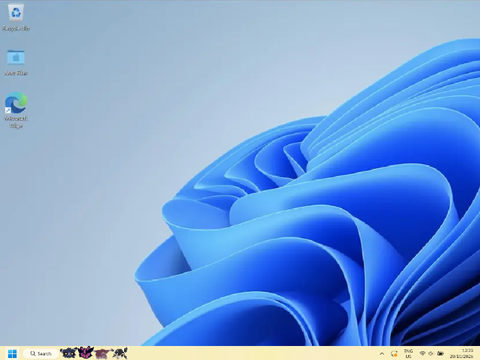The width and height of the screenshot is (480, 360).
Task: Click the taskbar Search box
Action: click(x=40, y=353)
